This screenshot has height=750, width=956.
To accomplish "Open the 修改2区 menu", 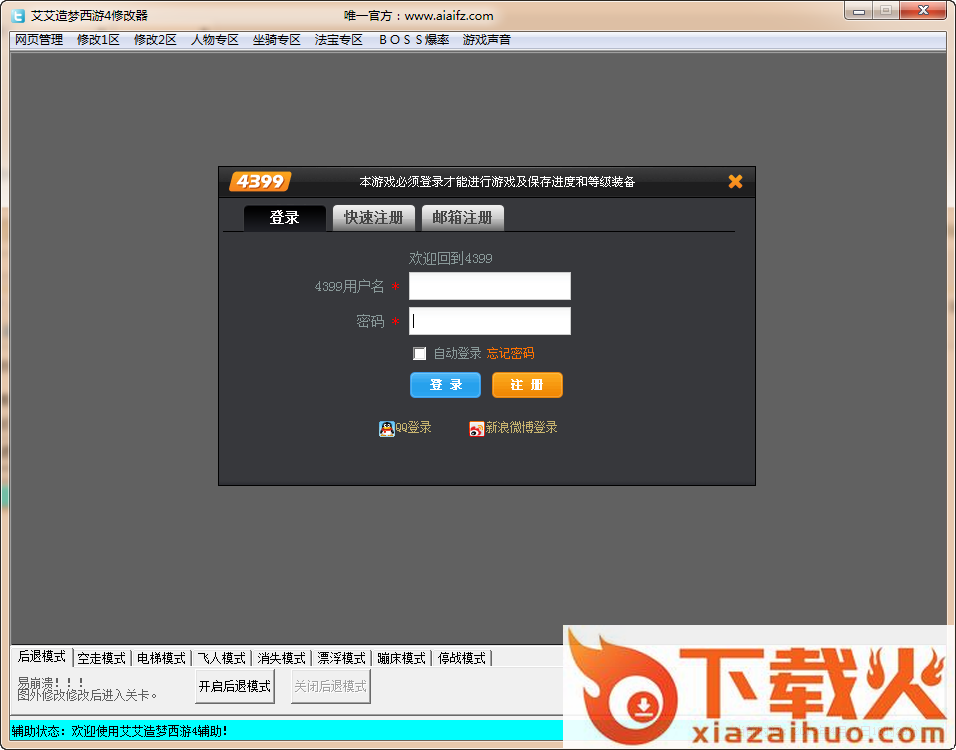I will [155, 40].
